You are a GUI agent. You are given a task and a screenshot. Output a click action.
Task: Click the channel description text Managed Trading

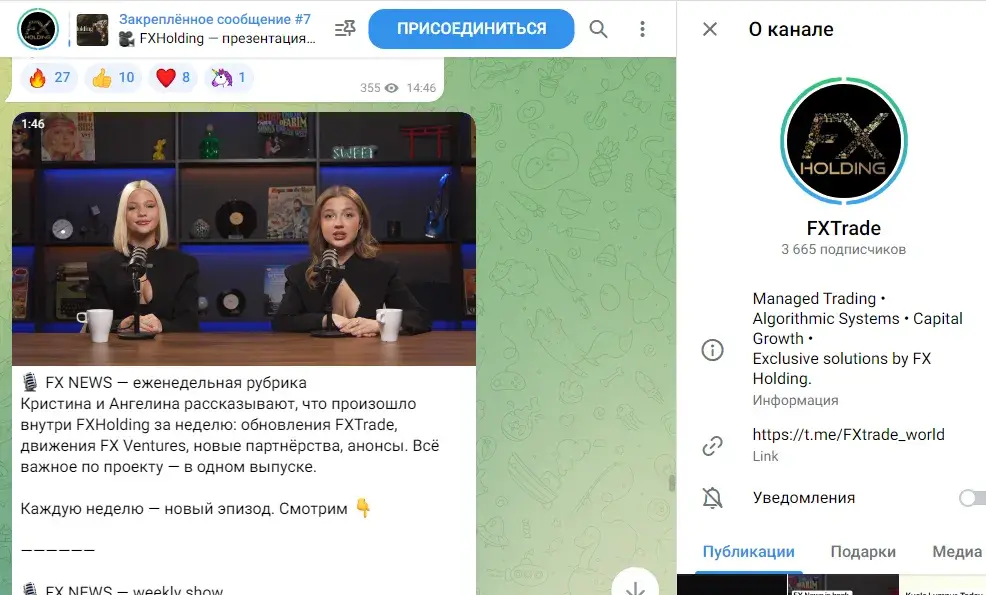pos(858,338)
